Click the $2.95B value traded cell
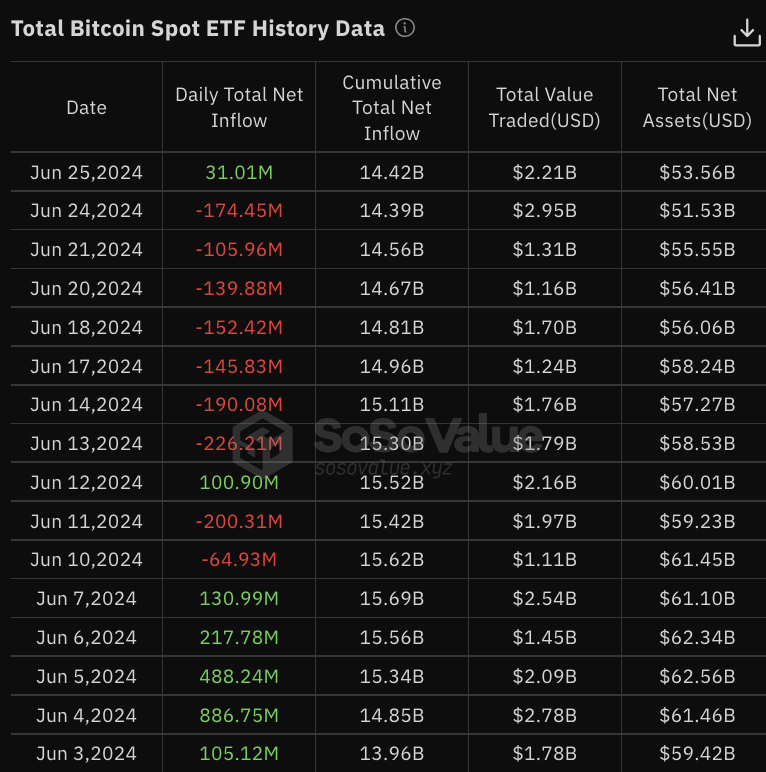Image resolution: width=766 pixels, height=772 pixels. pos(545,211)
